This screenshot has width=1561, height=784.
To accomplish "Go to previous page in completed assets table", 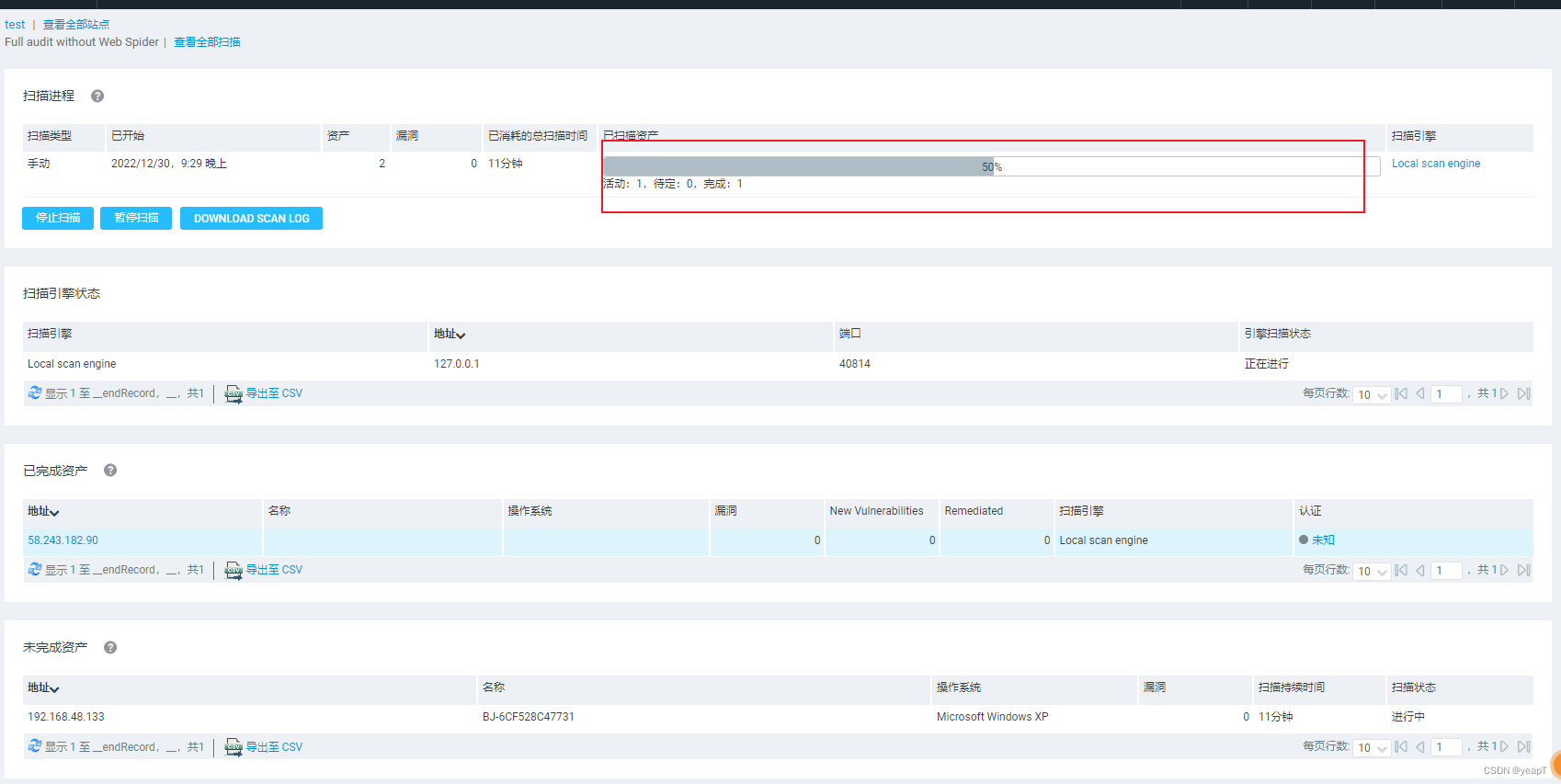I will (x=1420, y=570).
